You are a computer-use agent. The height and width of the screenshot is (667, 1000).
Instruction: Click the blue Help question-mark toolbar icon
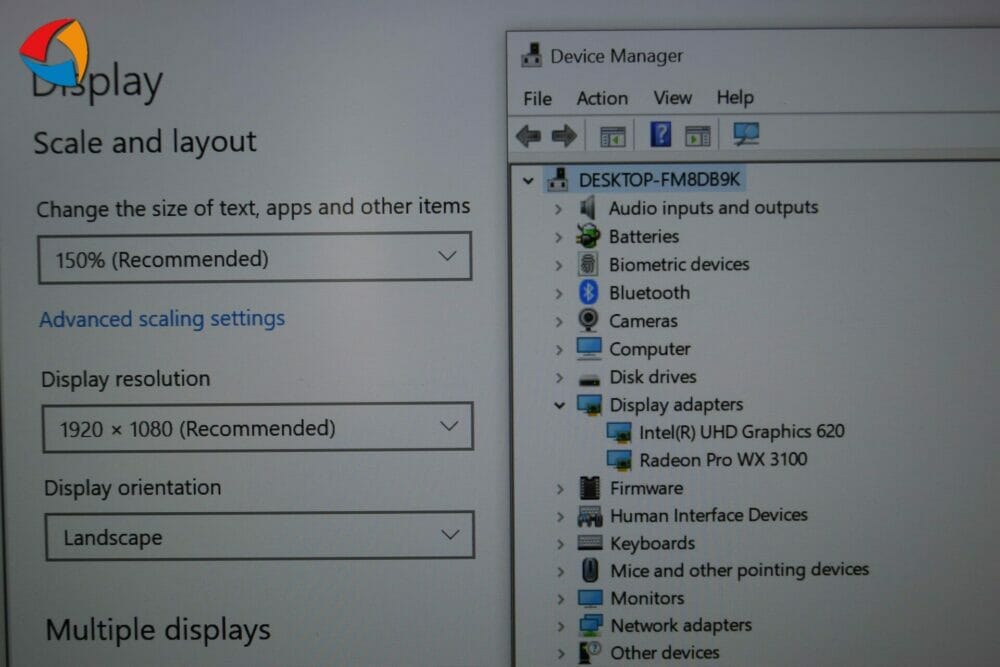click(660, 135)
